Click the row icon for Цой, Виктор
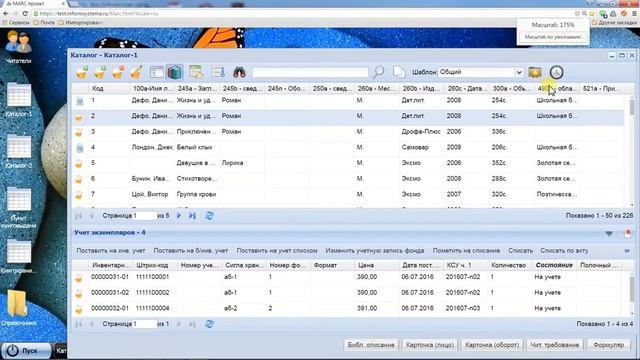The width and height of the screenshot is (640, 360). click(x=79, y=195)
